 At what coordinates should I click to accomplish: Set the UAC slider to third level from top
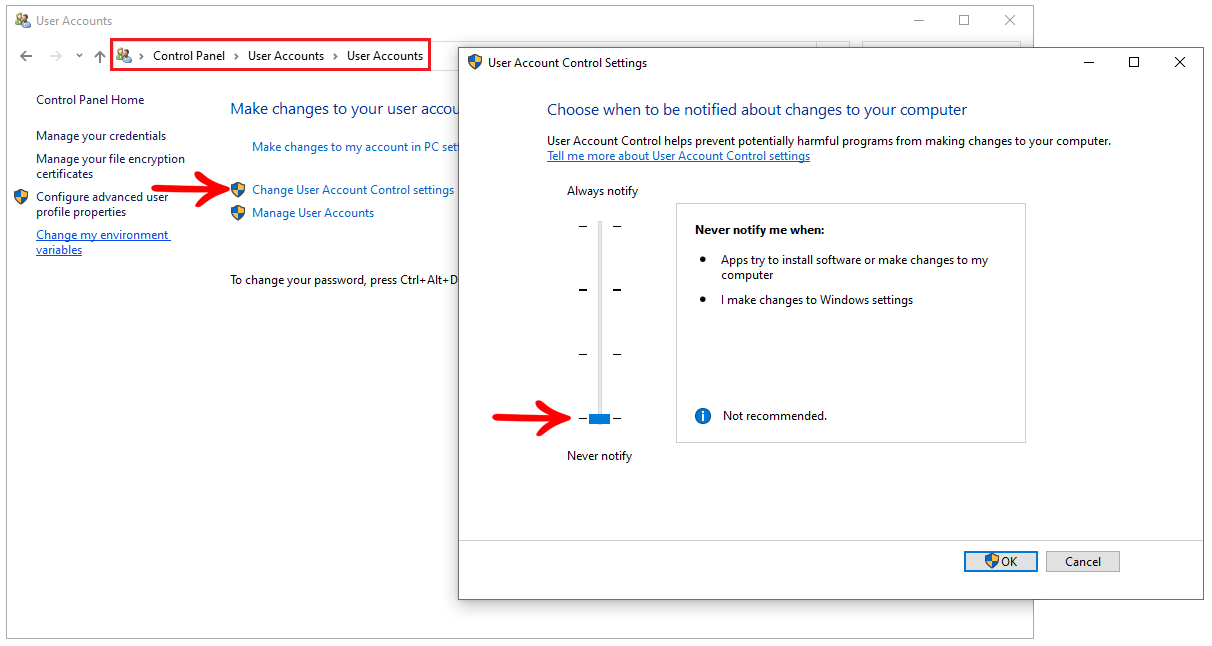coord(600,354)
